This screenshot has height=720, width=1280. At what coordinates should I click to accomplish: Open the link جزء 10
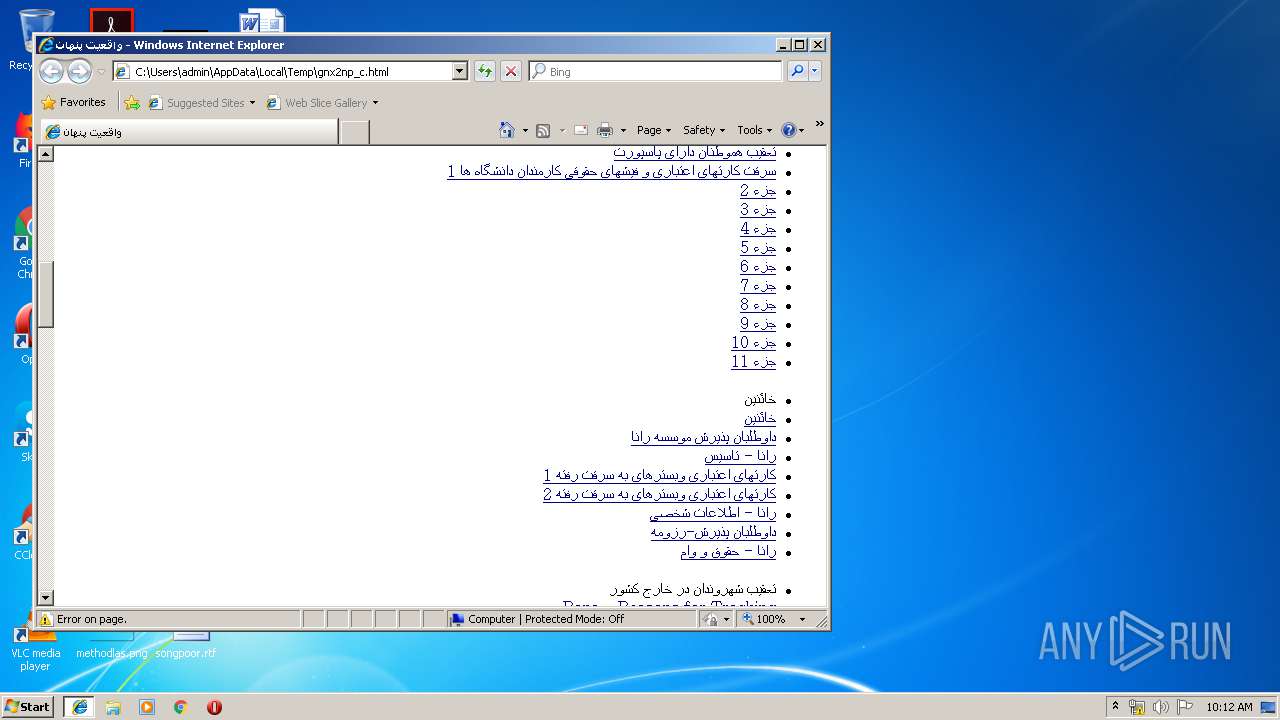[x=754, y=343]
